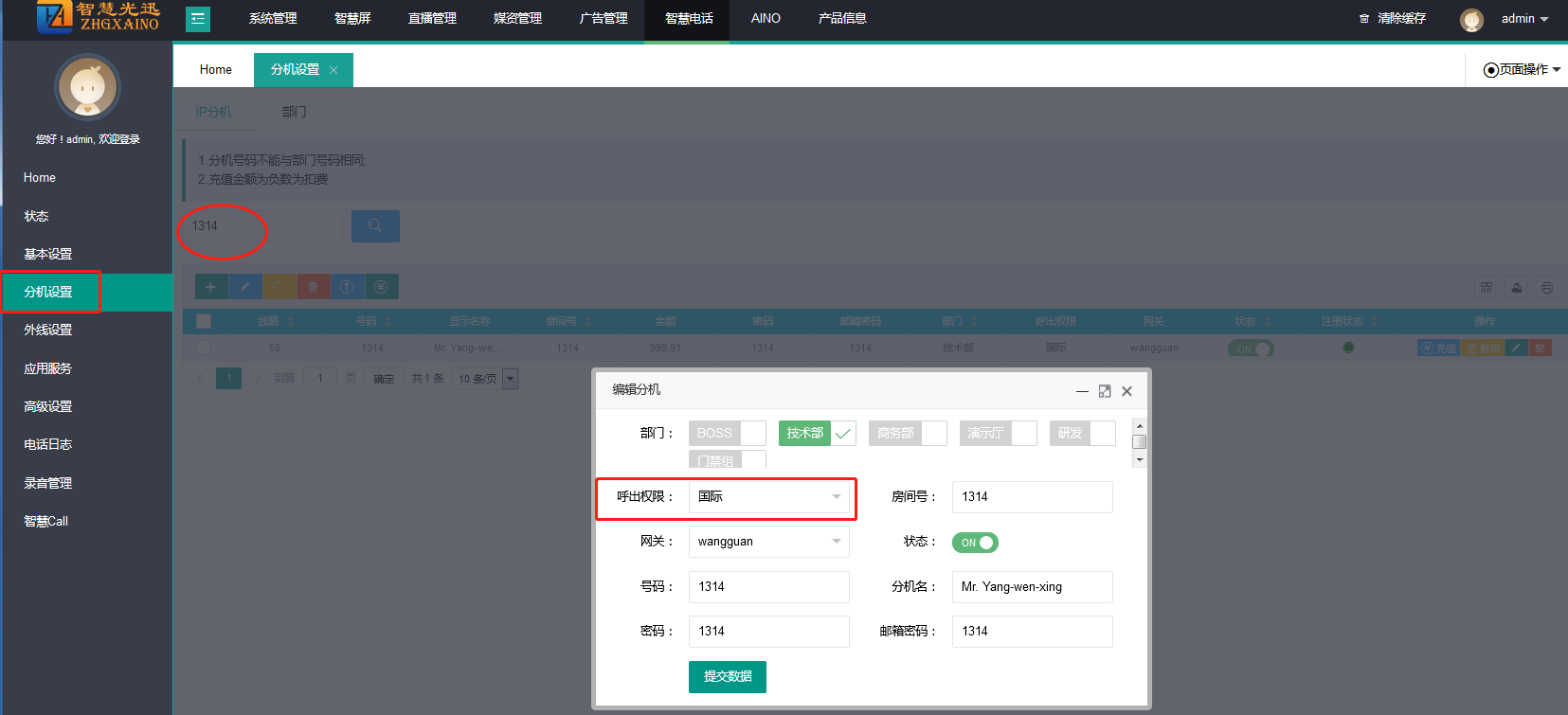The image size is (1568, 715).
Task: Click the printer icon above the table
Action: pos(1546,287)
